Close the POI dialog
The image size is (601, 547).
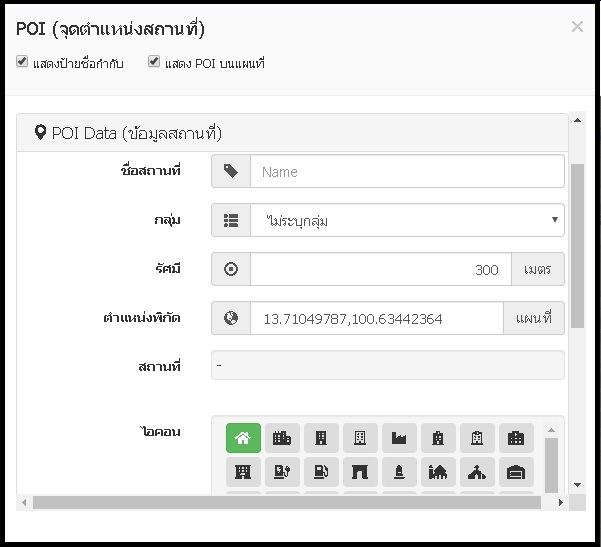tap(577, 27)
